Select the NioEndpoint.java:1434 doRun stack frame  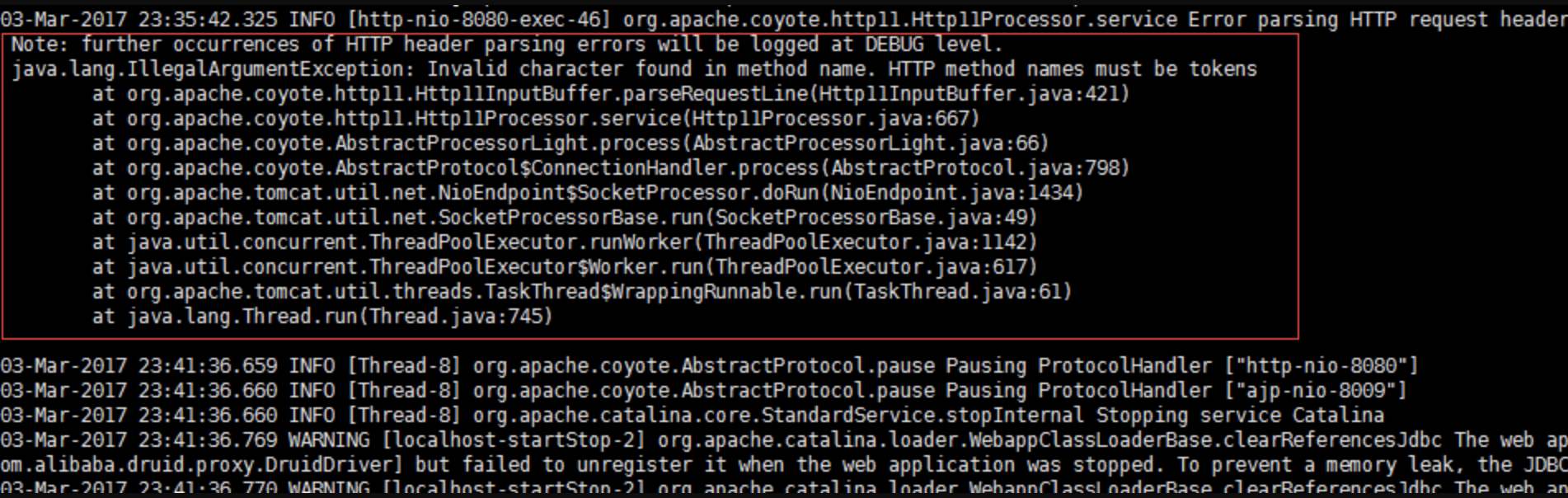[587, 193]
